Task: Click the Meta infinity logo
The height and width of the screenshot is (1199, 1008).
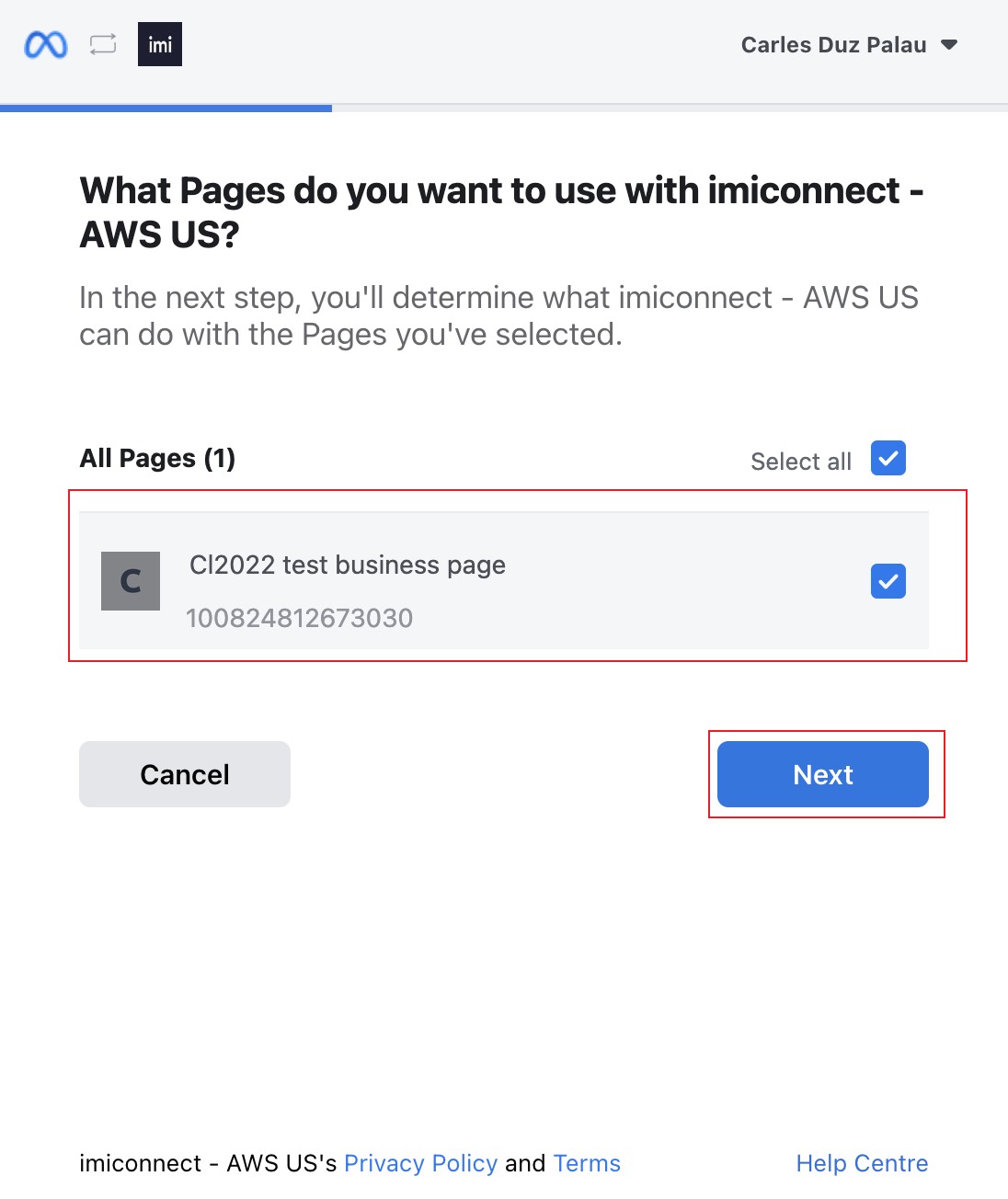Action: (x=46, y=44)
